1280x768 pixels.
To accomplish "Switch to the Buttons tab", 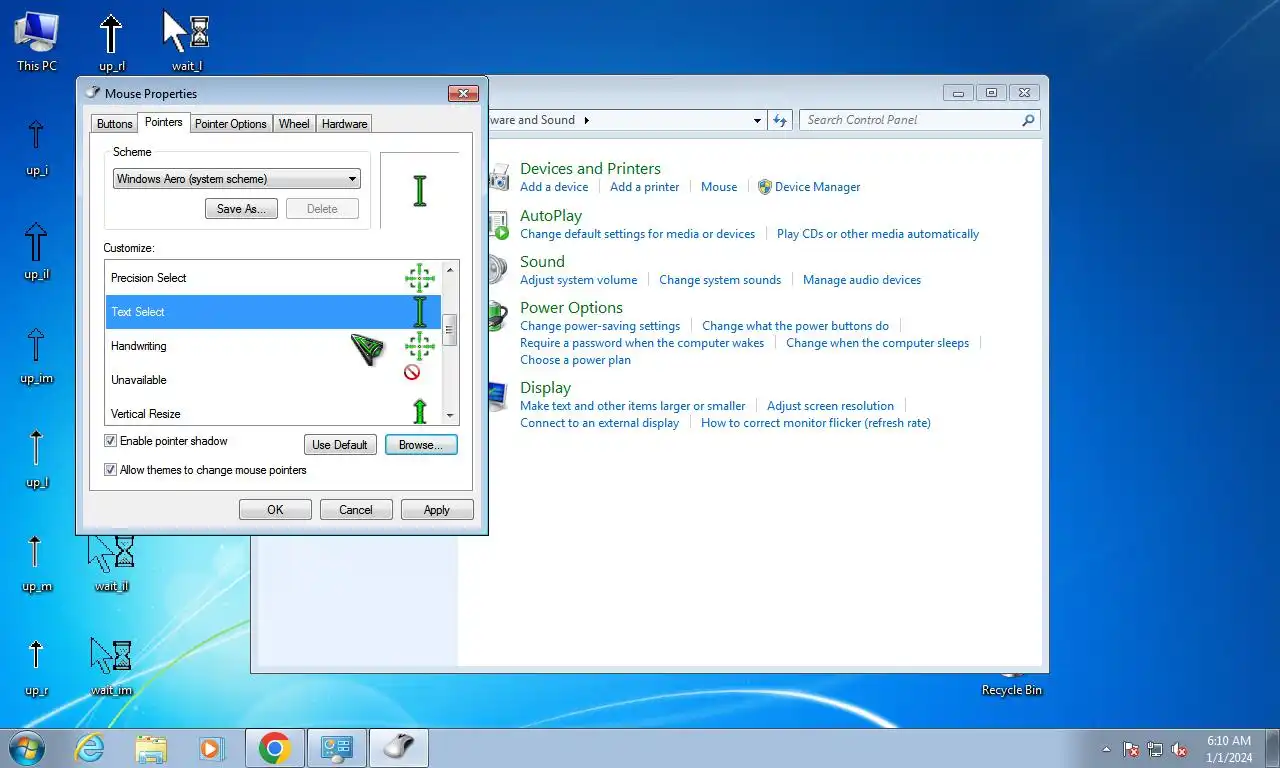I will [114, 124].
